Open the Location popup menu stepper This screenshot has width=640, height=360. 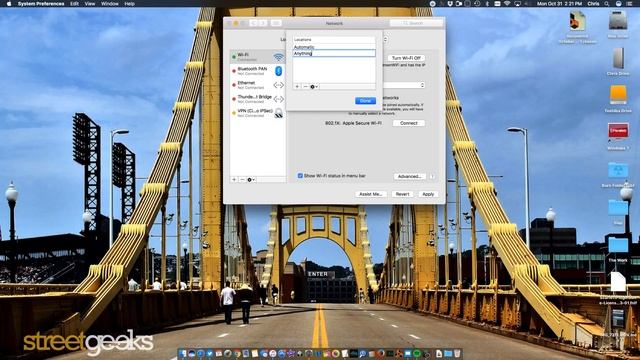pyautogui.click(x=385, y=40)
